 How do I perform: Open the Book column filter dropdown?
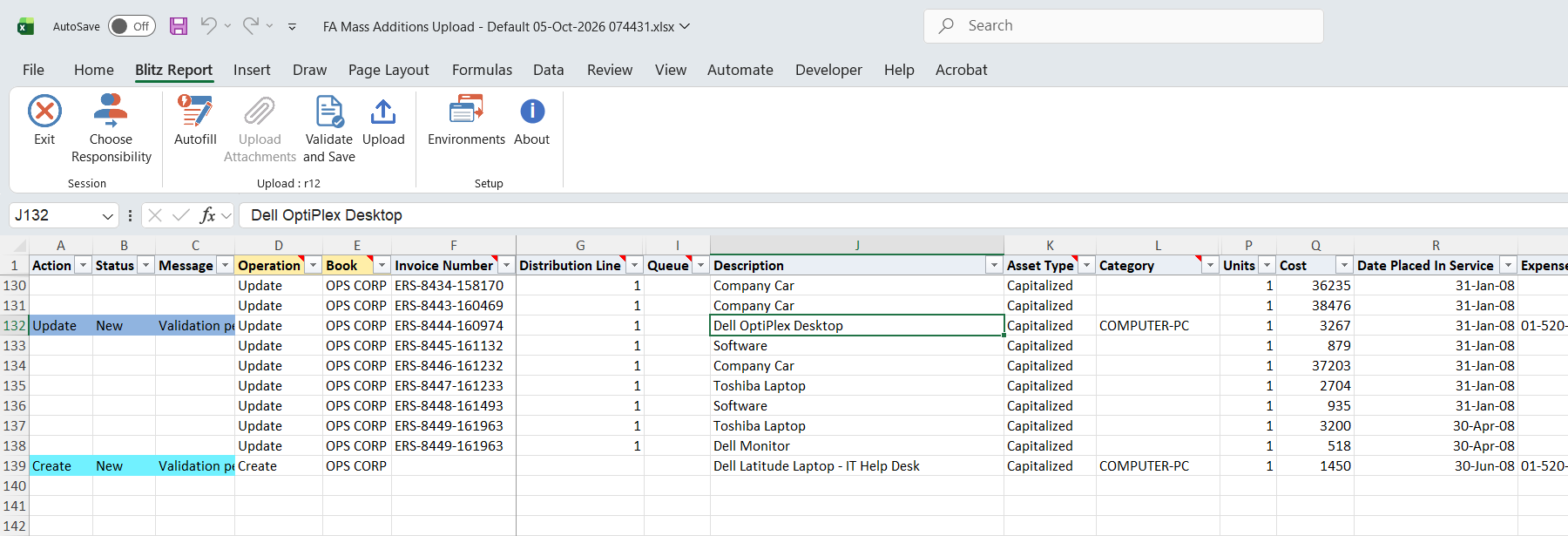(382, 265)
